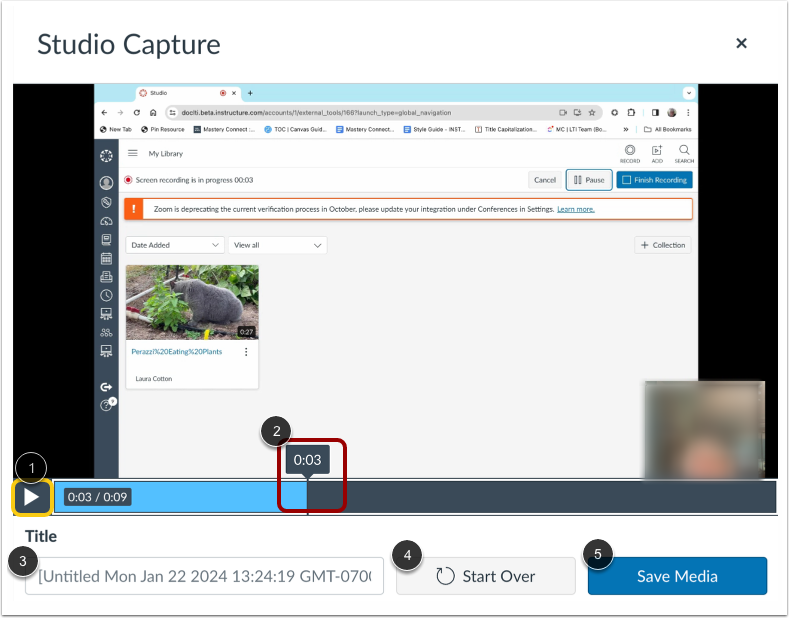This screenshot has width=789, height=618.
Task: Click the + Collection button
Action: pyautogui.click(x=662, y=245)
